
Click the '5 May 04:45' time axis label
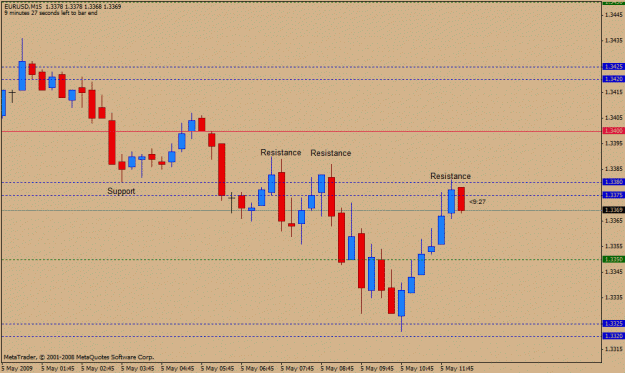[x=178, y=369]
